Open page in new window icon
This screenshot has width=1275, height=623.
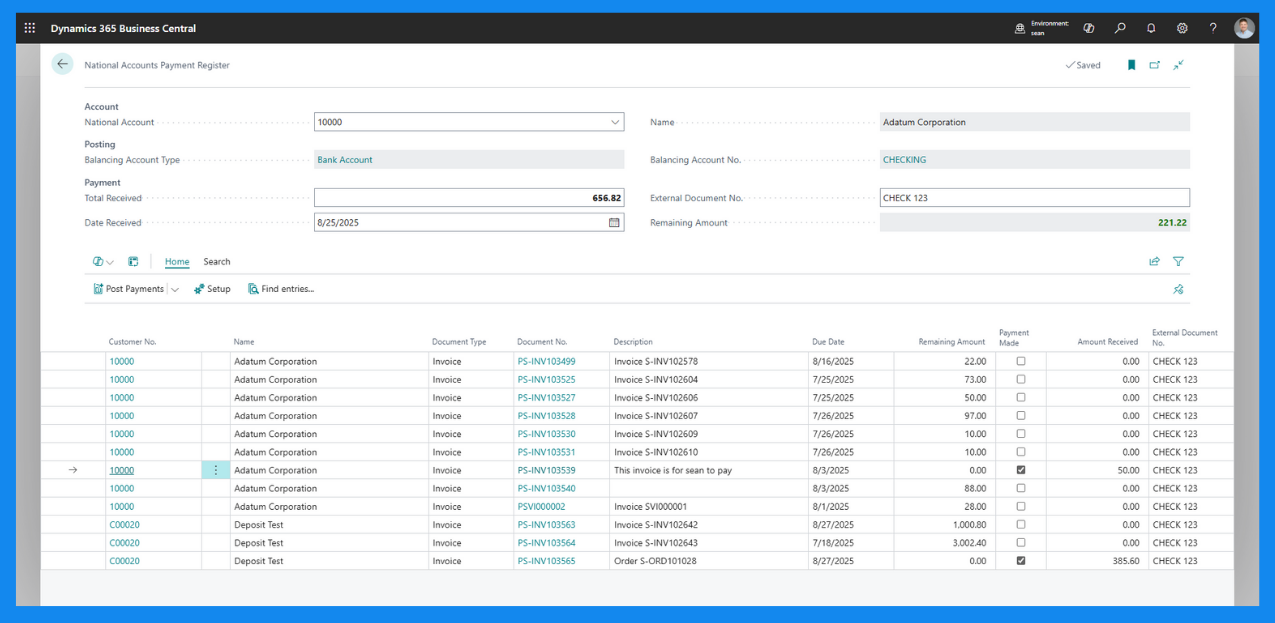tap(1154, 65)
